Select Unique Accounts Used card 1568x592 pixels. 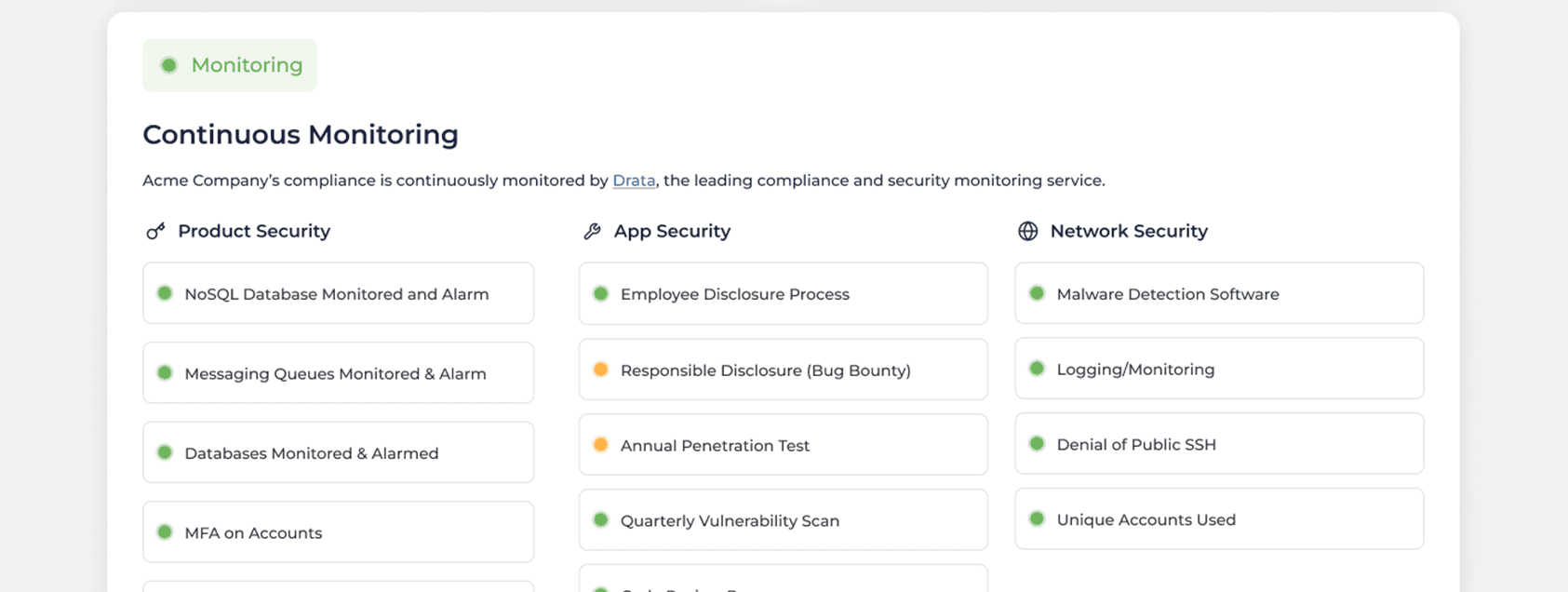(x=1218, y=519)
